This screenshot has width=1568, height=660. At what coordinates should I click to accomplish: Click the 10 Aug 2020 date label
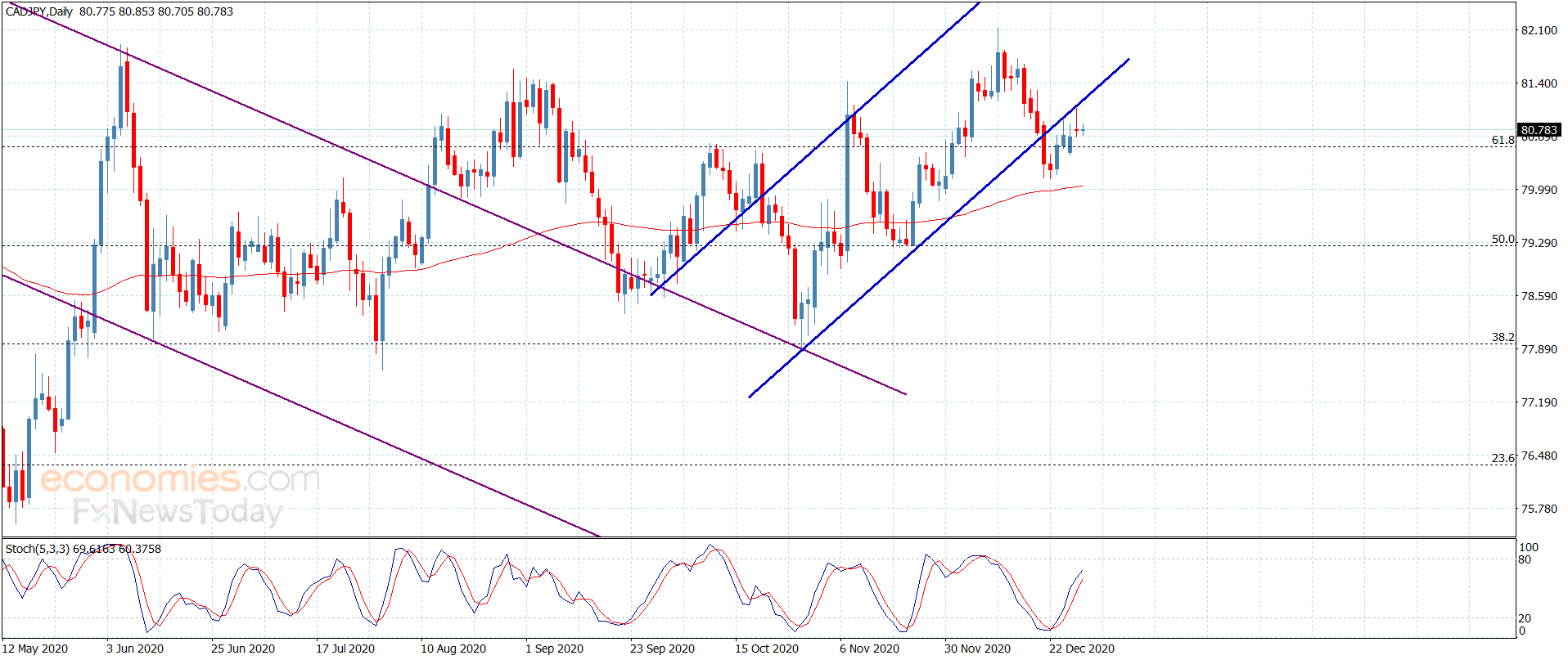point(453,649)
